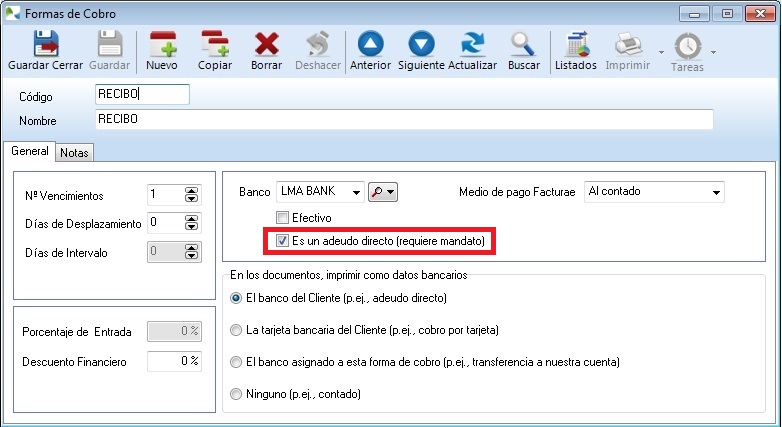Viewport: 782px width, 427px height.
Task: Click the Deshacer undo icon
Action: point(318,44)
